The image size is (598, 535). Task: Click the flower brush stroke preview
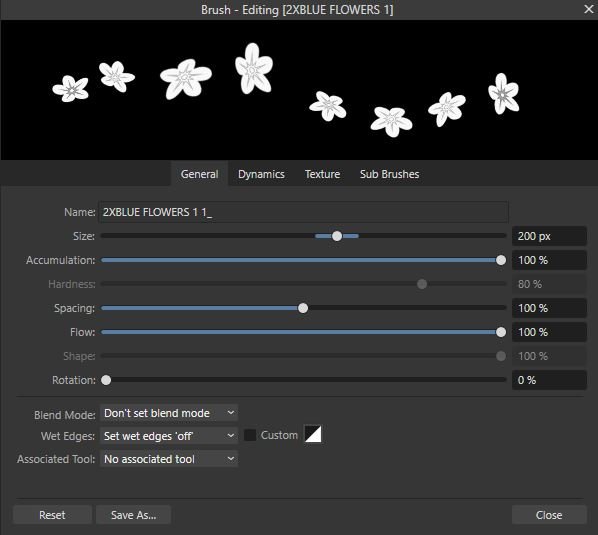(299, 90)
